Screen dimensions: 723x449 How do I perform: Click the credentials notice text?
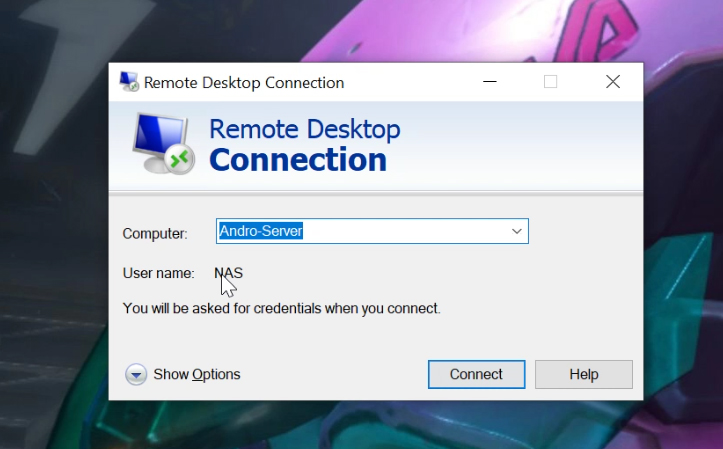pos(282,308)
